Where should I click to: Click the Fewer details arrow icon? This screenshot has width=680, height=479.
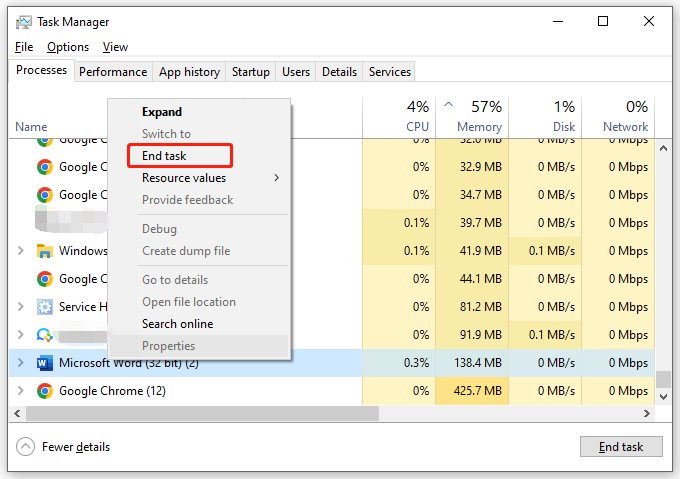tap(26, 447)
